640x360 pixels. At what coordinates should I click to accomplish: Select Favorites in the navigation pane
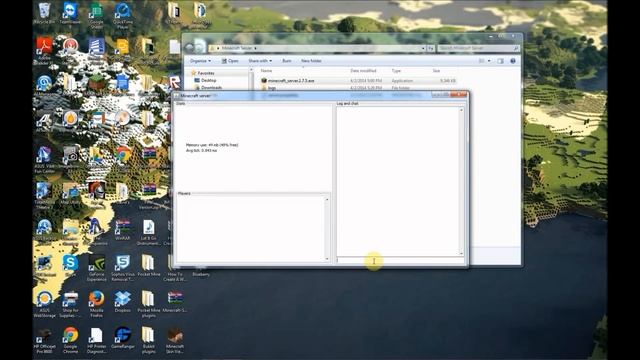click(x=206, y=73)
